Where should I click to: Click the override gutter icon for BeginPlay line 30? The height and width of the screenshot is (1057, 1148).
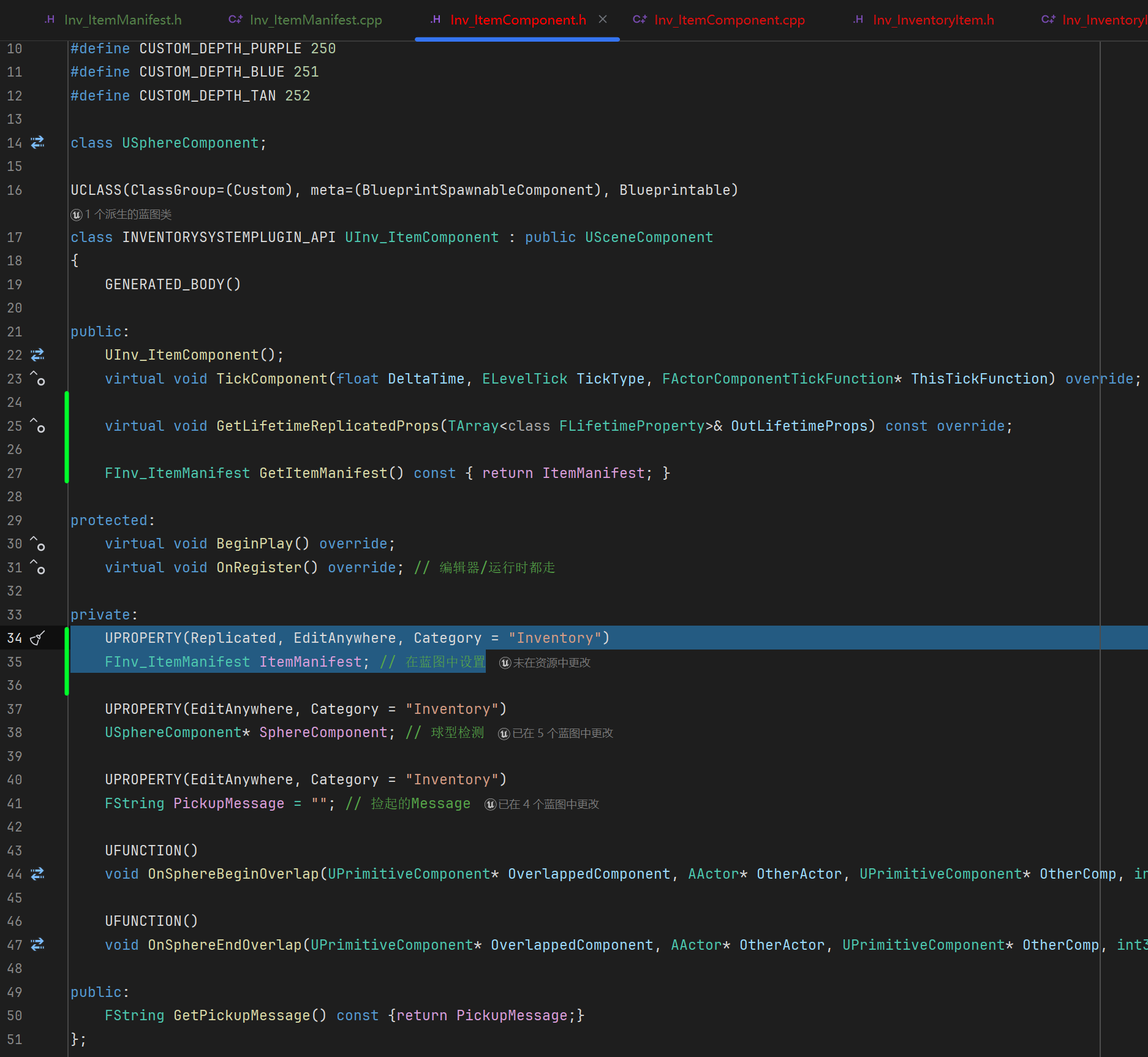click(37, 544)
